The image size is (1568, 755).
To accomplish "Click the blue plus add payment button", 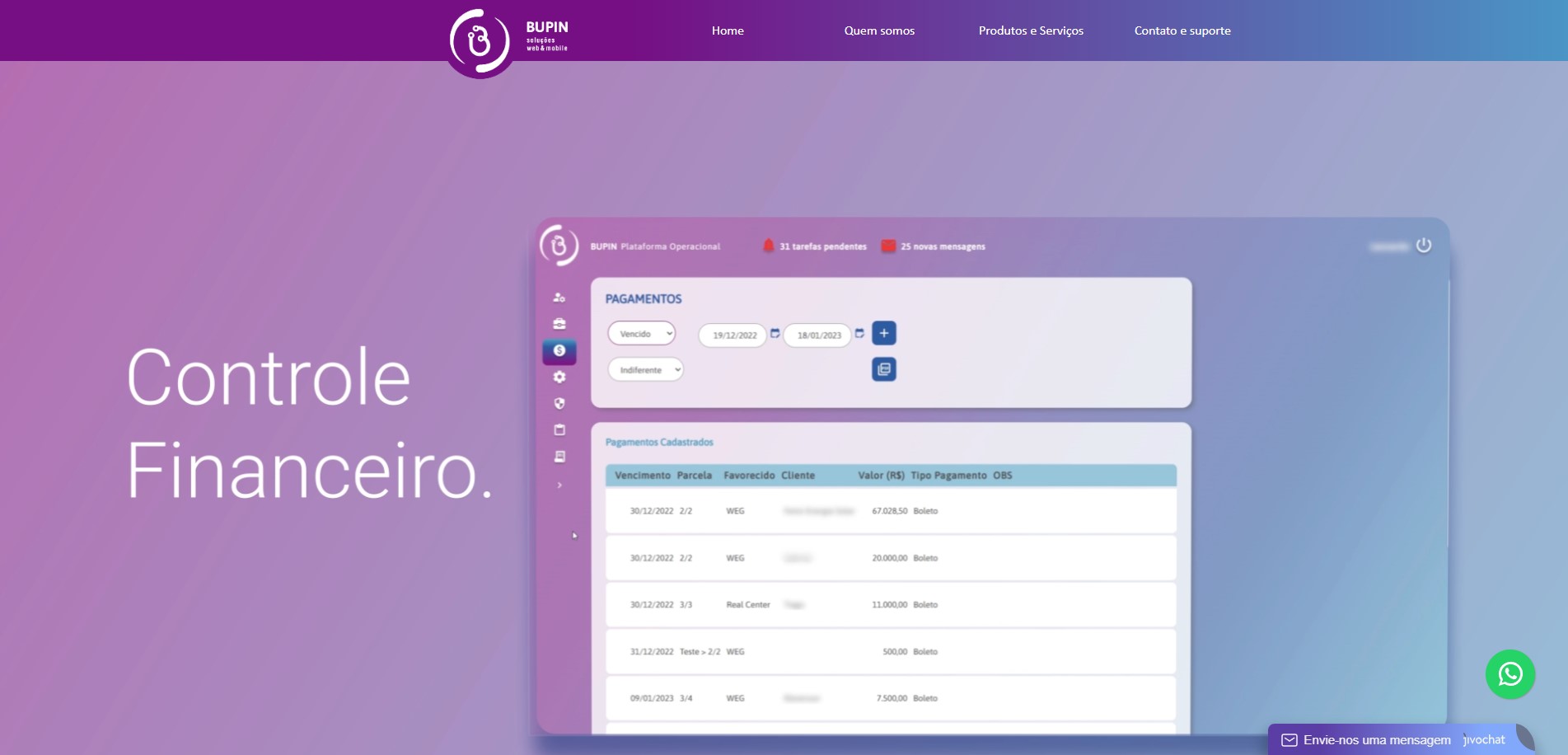I will (x=884, y=333).
